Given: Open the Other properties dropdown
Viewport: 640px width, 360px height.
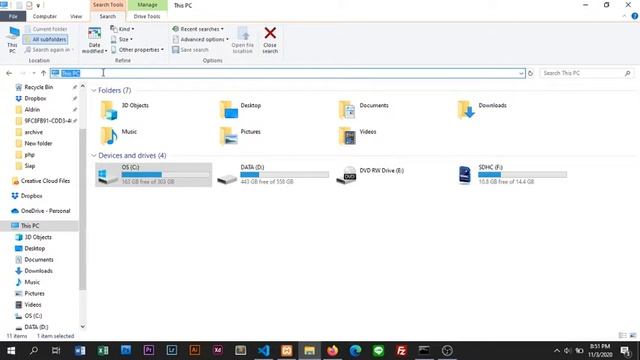Looking at the screenshot, I should click(137, 50).
